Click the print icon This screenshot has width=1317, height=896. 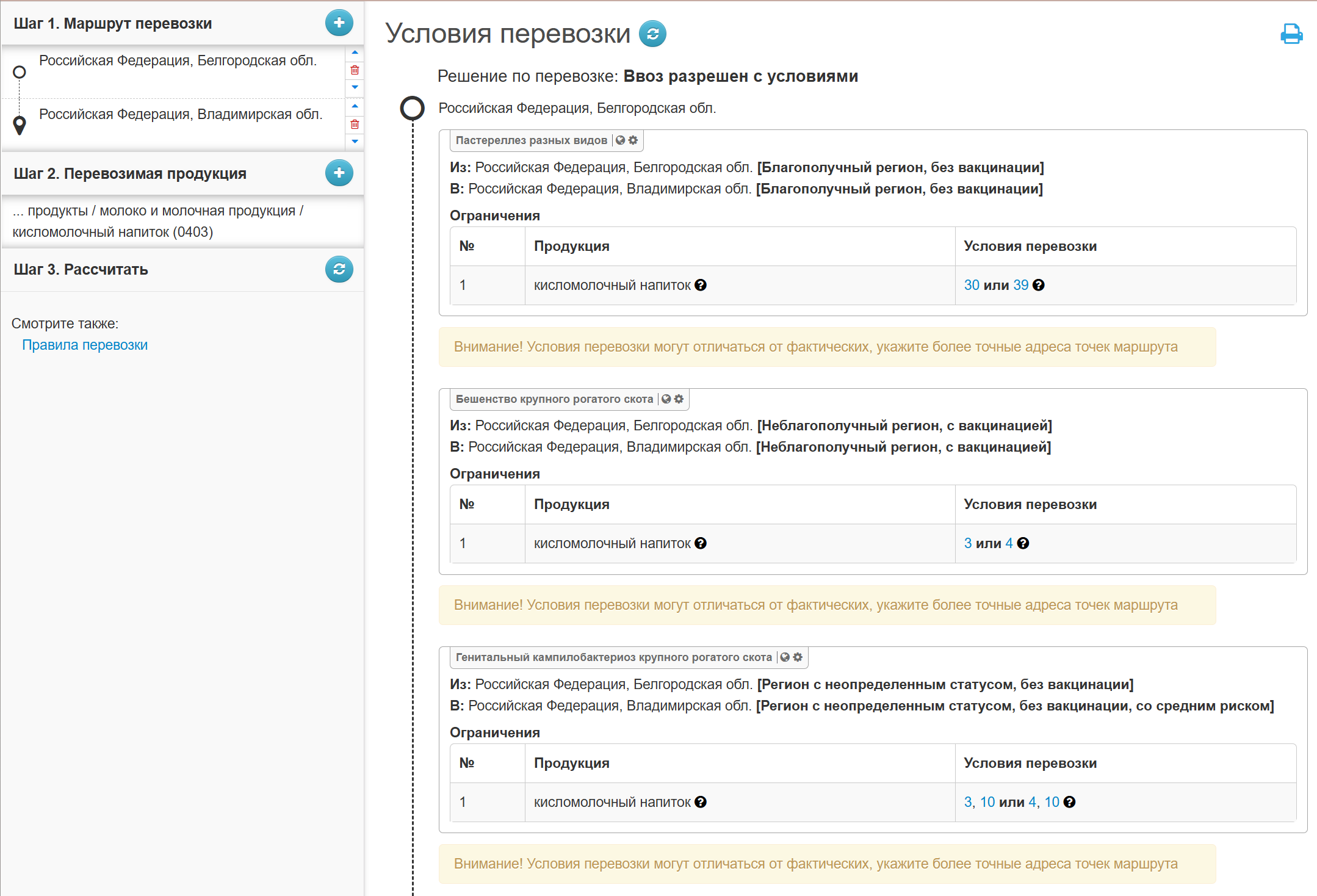click(1291, 34)
